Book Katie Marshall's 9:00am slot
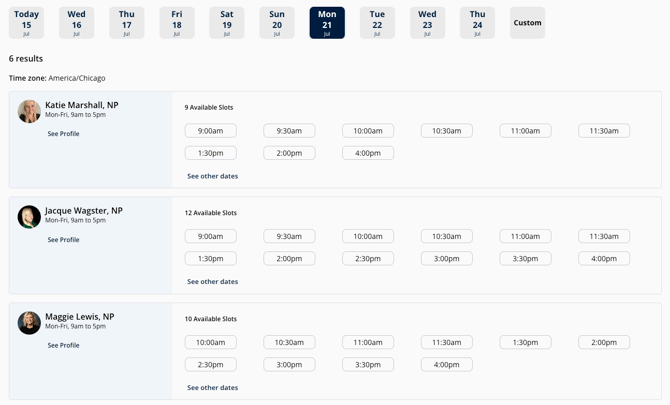 click(x=210, y=131)
